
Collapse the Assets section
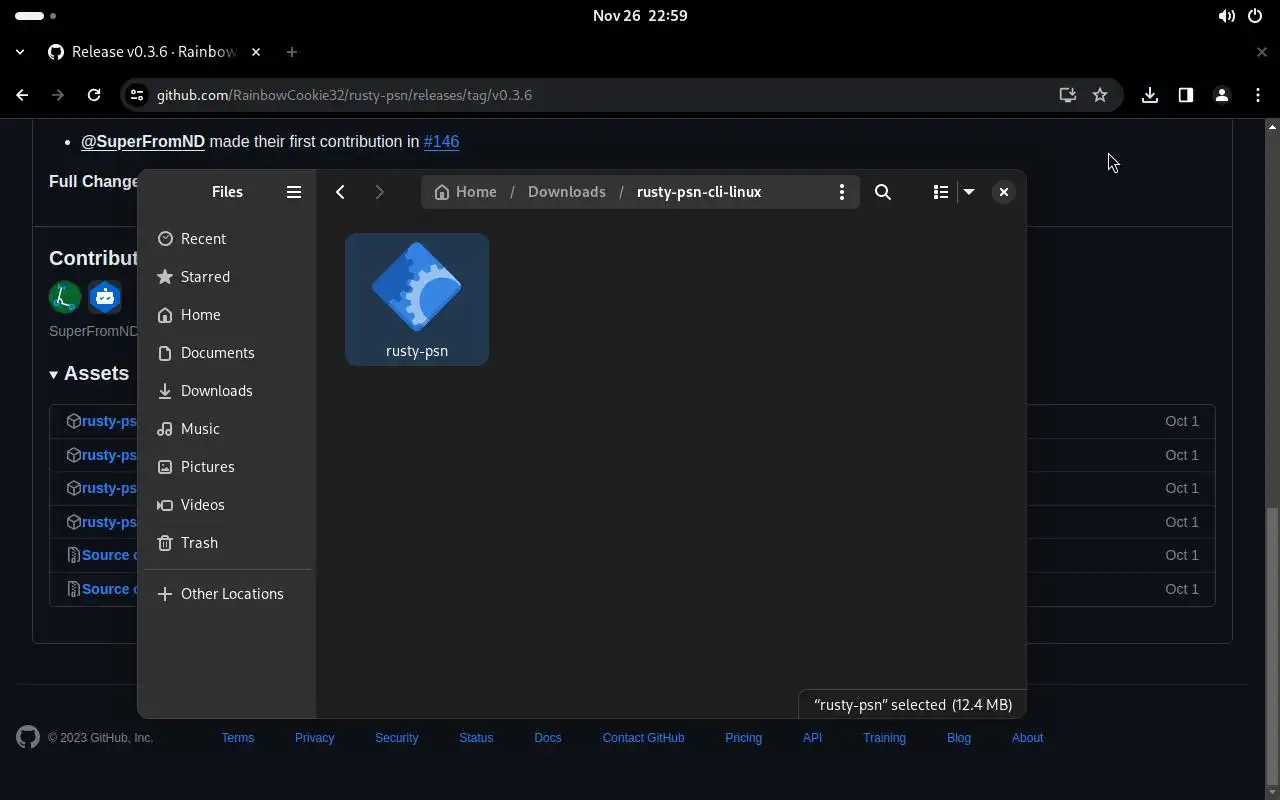tap(89, 373)
